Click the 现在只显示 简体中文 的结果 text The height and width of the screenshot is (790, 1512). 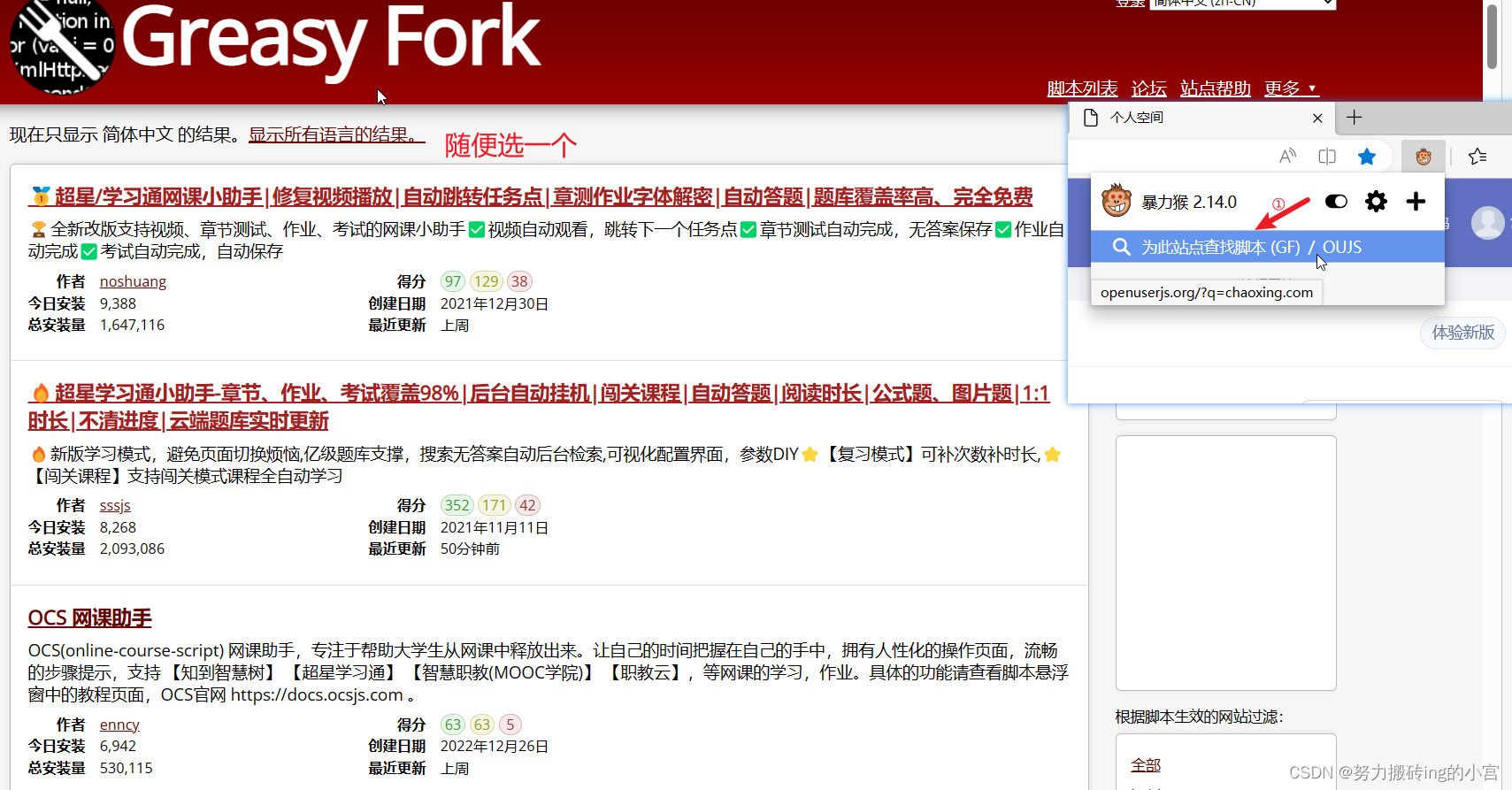point(125,134)
